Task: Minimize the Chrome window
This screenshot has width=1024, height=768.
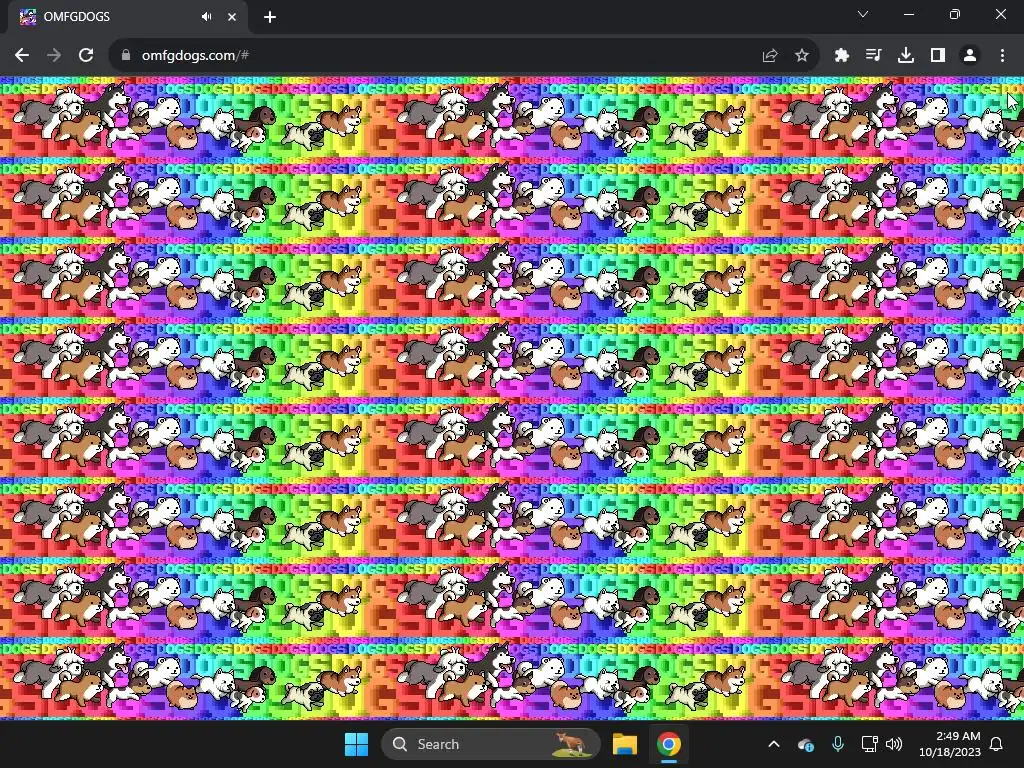Action: pyautogui.click(x=909, y=14)
